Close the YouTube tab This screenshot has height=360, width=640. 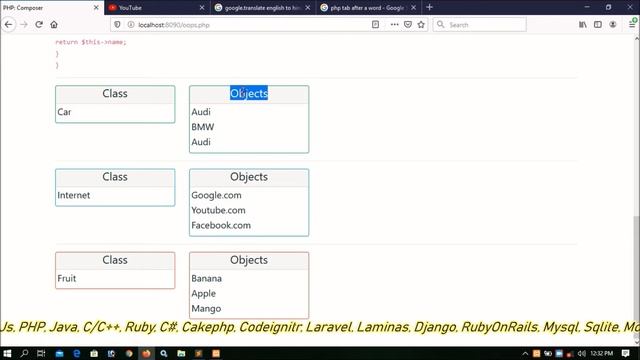[x=202, y=7]
